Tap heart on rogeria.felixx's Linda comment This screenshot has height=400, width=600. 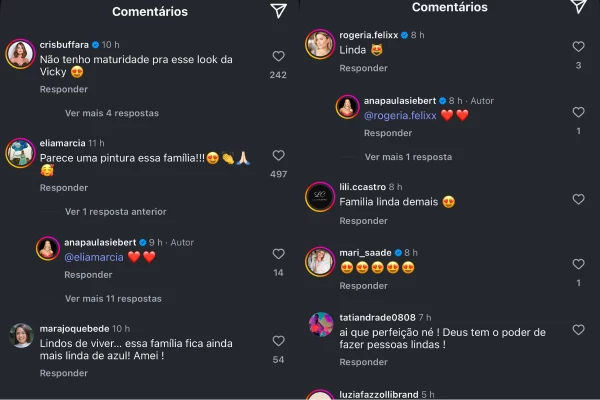point(578,47)
